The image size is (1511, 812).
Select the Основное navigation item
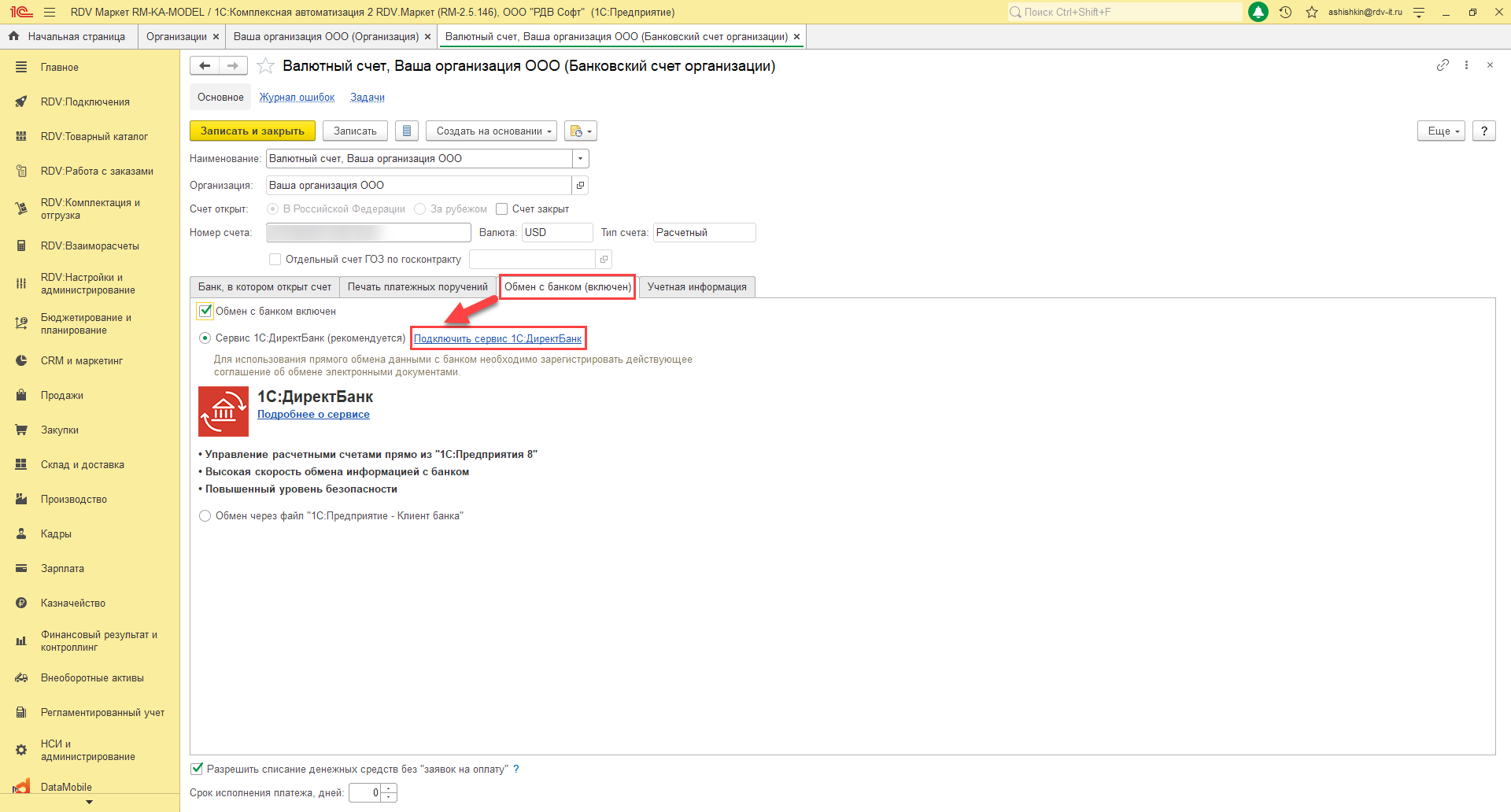(220, 98)
